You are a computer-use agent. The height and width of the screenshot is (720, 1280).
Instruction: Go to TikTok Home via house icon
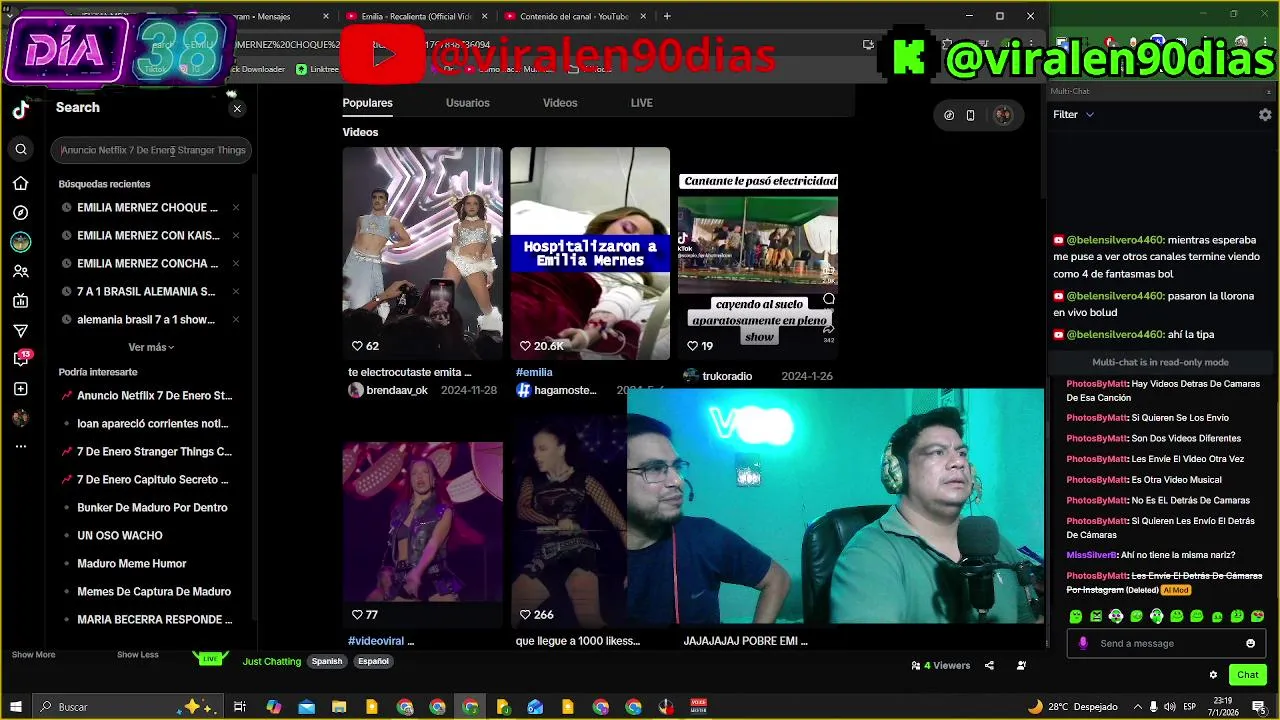click(21, 184)
